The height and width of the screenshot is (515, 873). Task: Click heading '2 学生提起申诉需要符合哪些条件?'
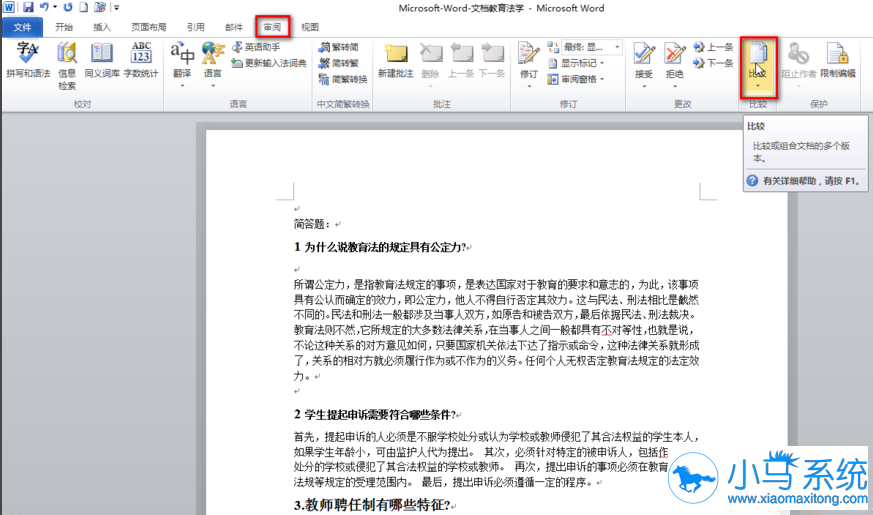tap(375, 415)
